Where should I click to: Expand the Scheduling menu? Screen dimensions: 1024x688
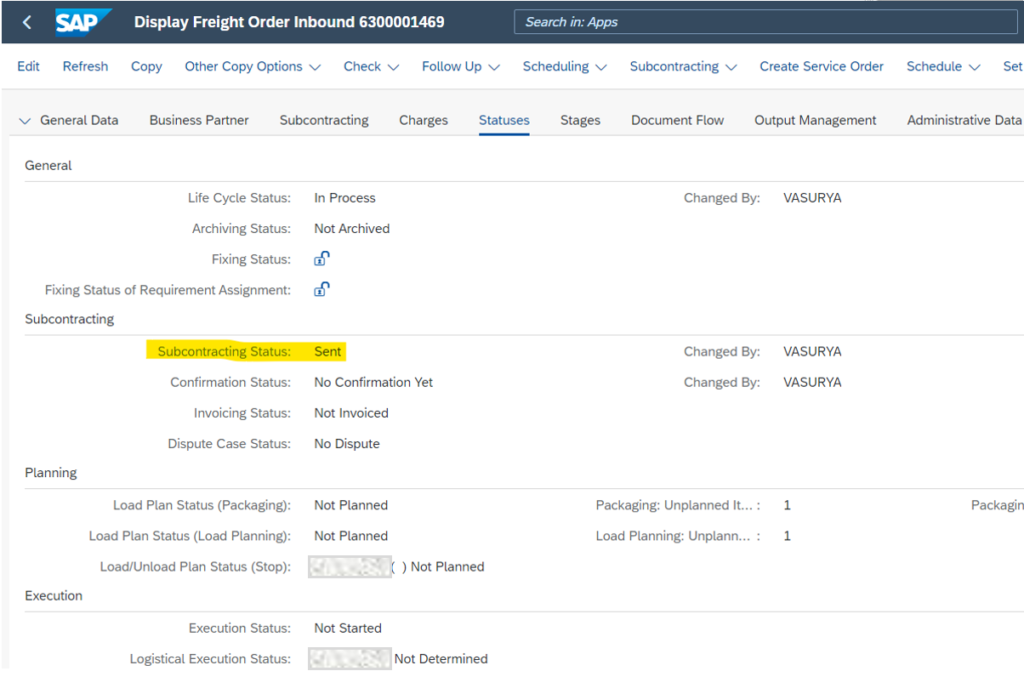click(x=564, y=67)
